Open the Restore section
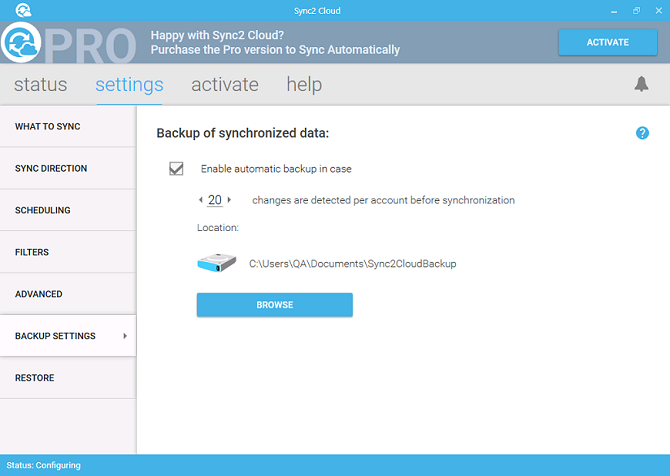Image resolution: width=670 pixels, height=476 pixels. (68, 378)
